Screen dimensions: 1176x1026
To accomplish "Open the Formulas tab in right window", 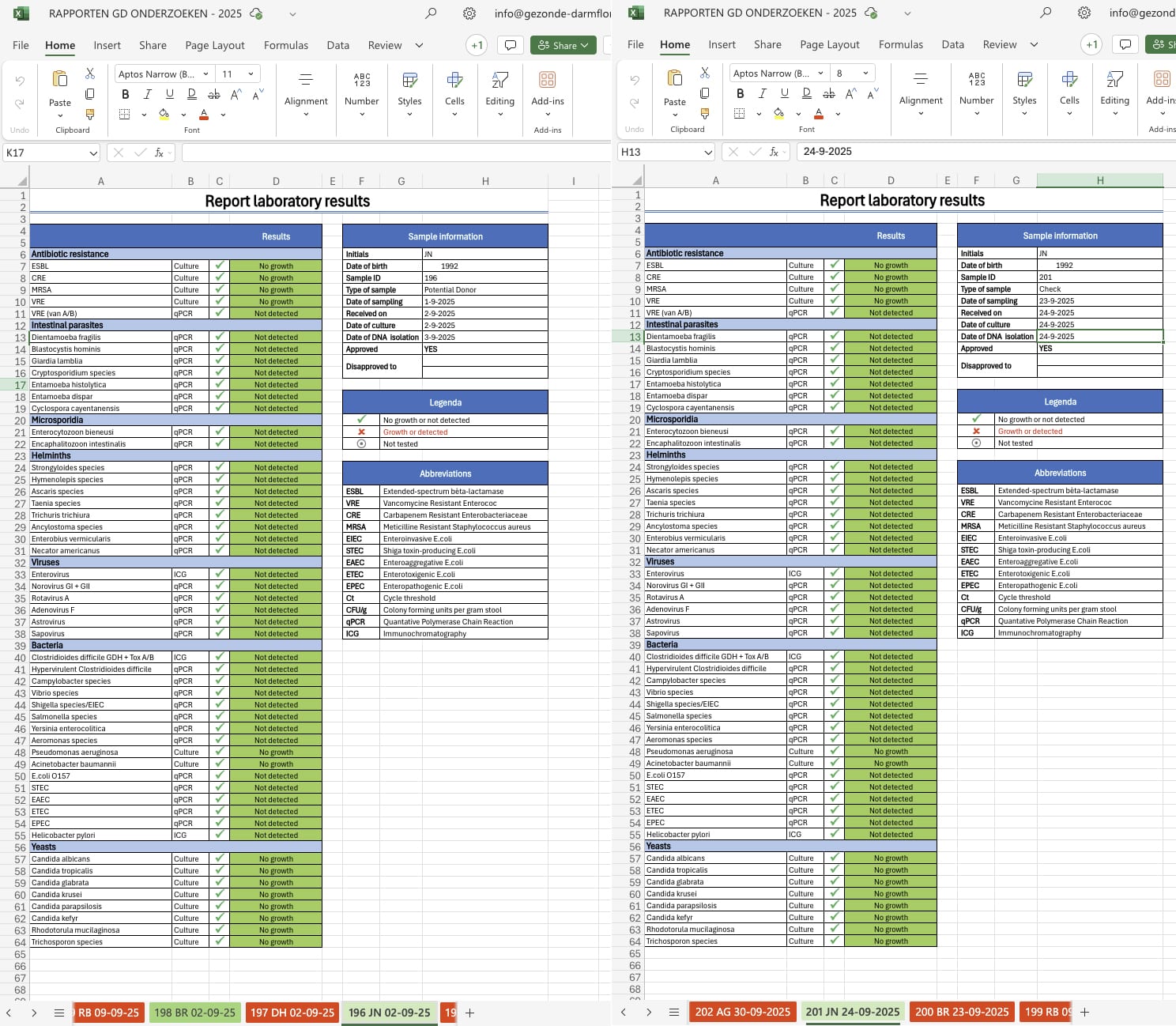I will [x=900, y=44].
